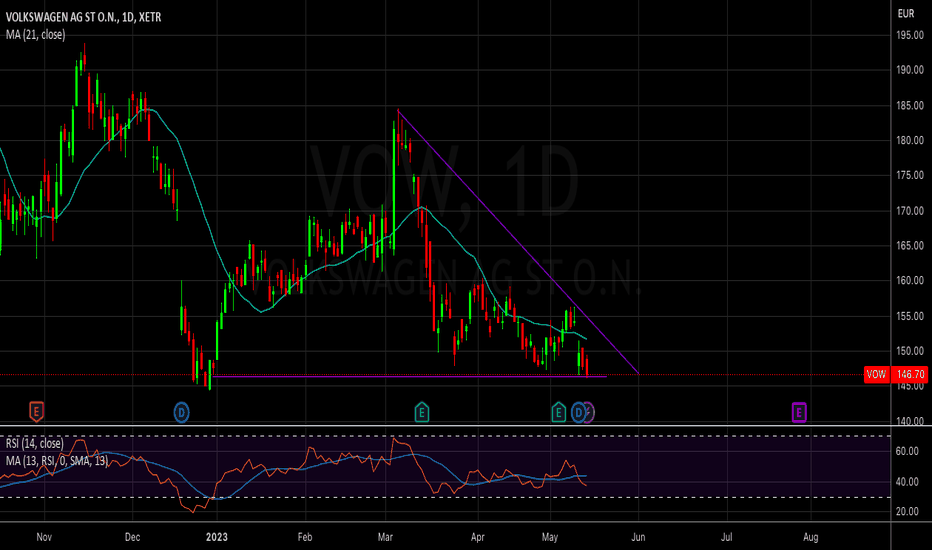Image resolution: width=932 pixels, height=550 pixels.
Task: Click the 165.00 price axis label
Action: point(910,245)
